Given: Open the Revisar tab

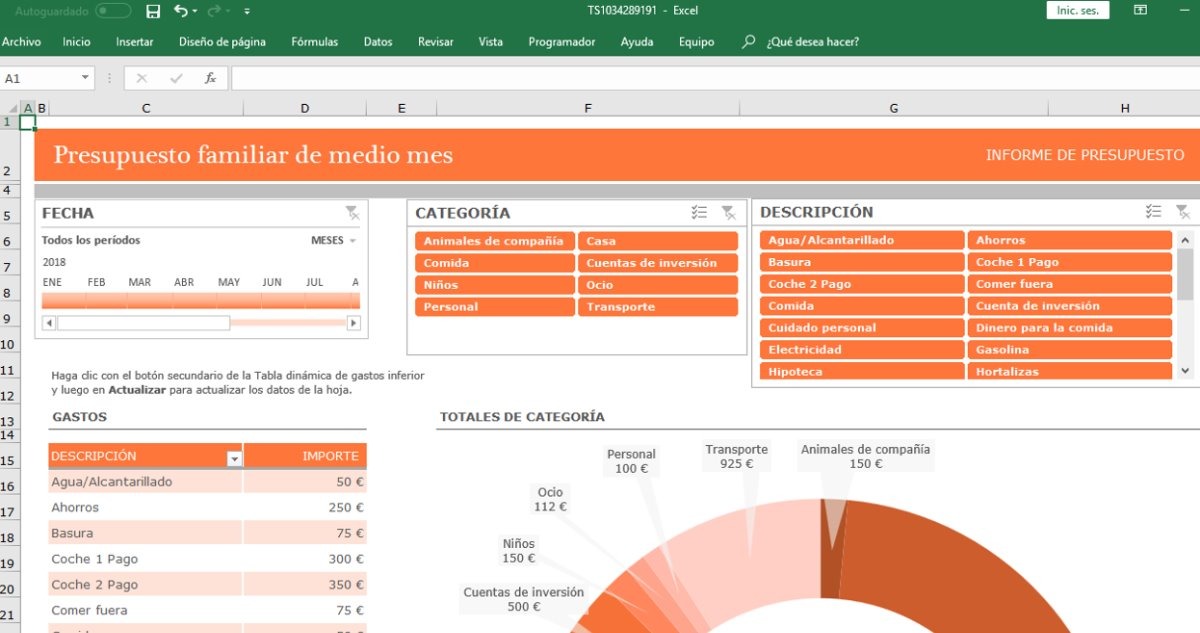Looking at the screenshot, I should (435, 42).
